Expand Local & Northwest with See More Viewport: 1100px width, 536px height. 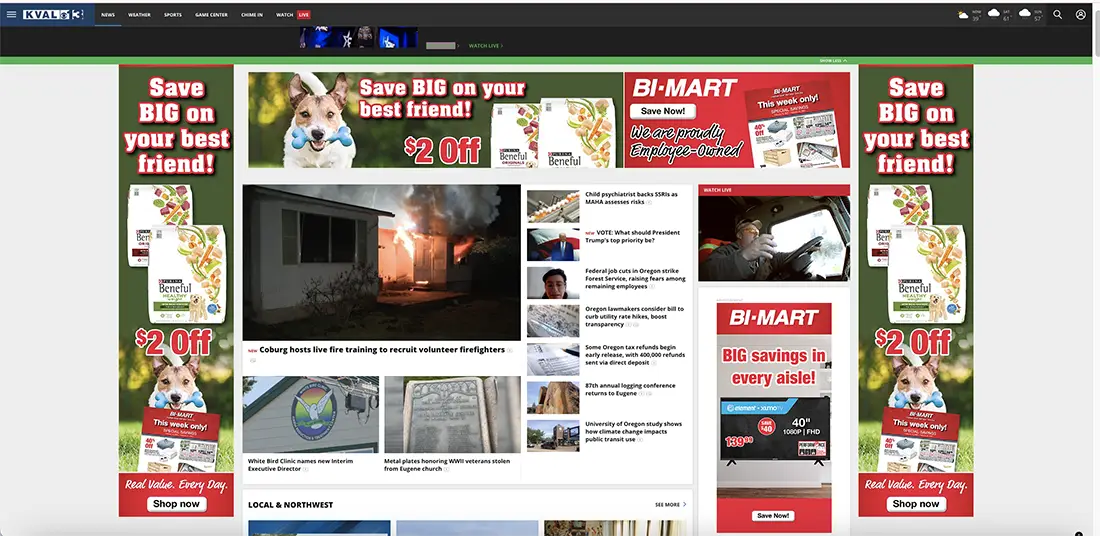[671, 504]
